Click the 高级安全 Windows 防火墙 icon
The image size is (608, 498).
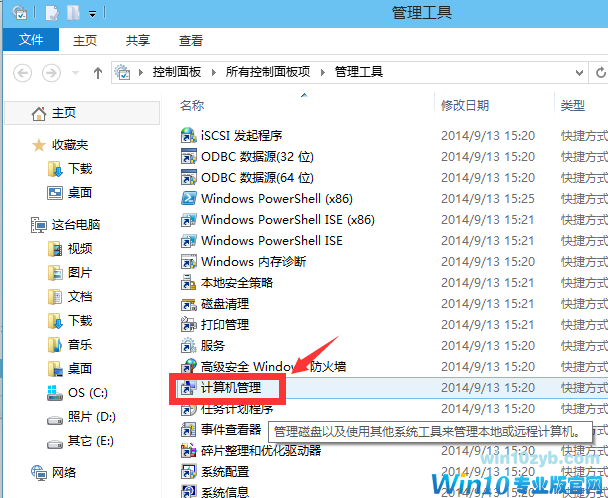tap(188, 366)
